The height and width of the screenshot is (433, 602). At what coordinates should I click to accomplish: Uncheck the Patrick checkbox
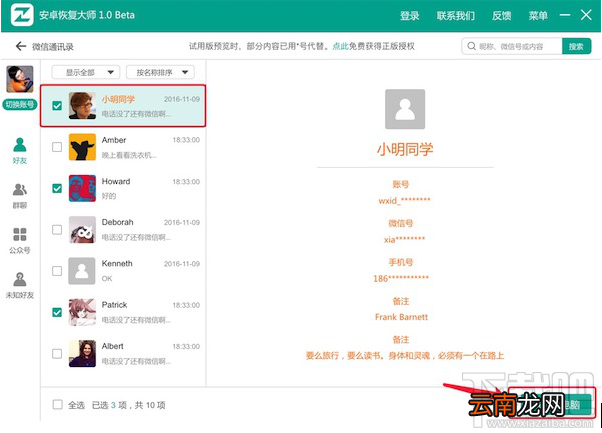point(57,312)
